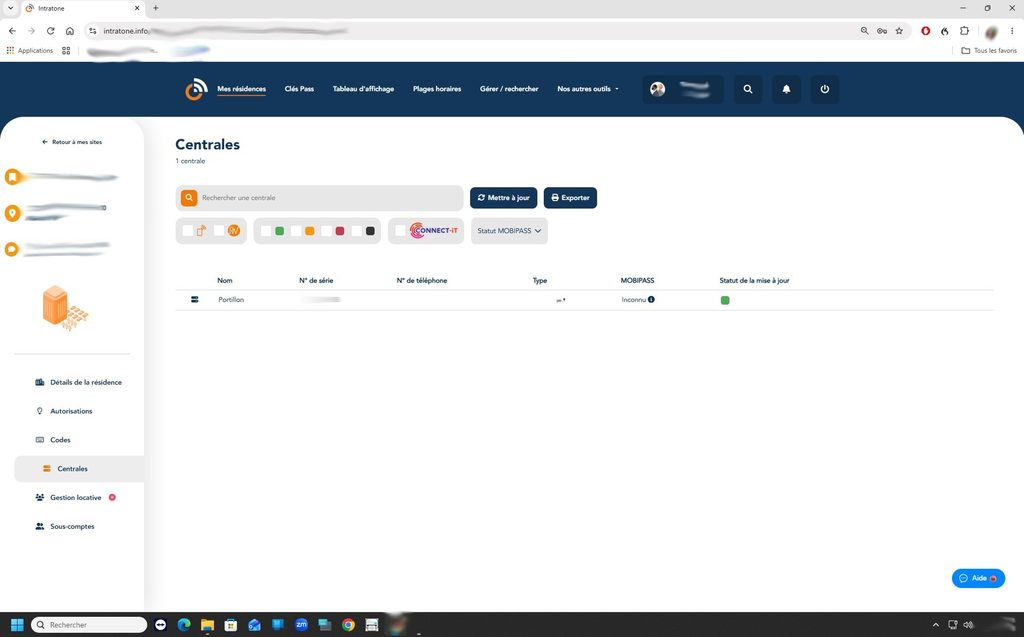Click the Intratone logo in header

[196, 90]
